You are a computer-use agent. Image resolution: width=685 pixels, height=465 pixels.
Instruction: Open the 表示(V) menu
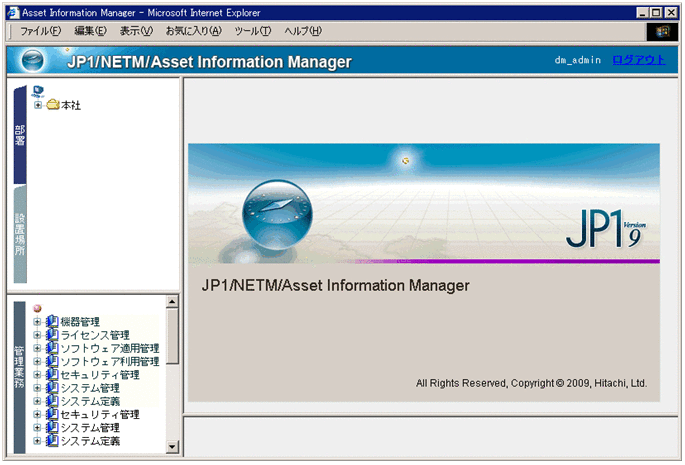point(136,31)
